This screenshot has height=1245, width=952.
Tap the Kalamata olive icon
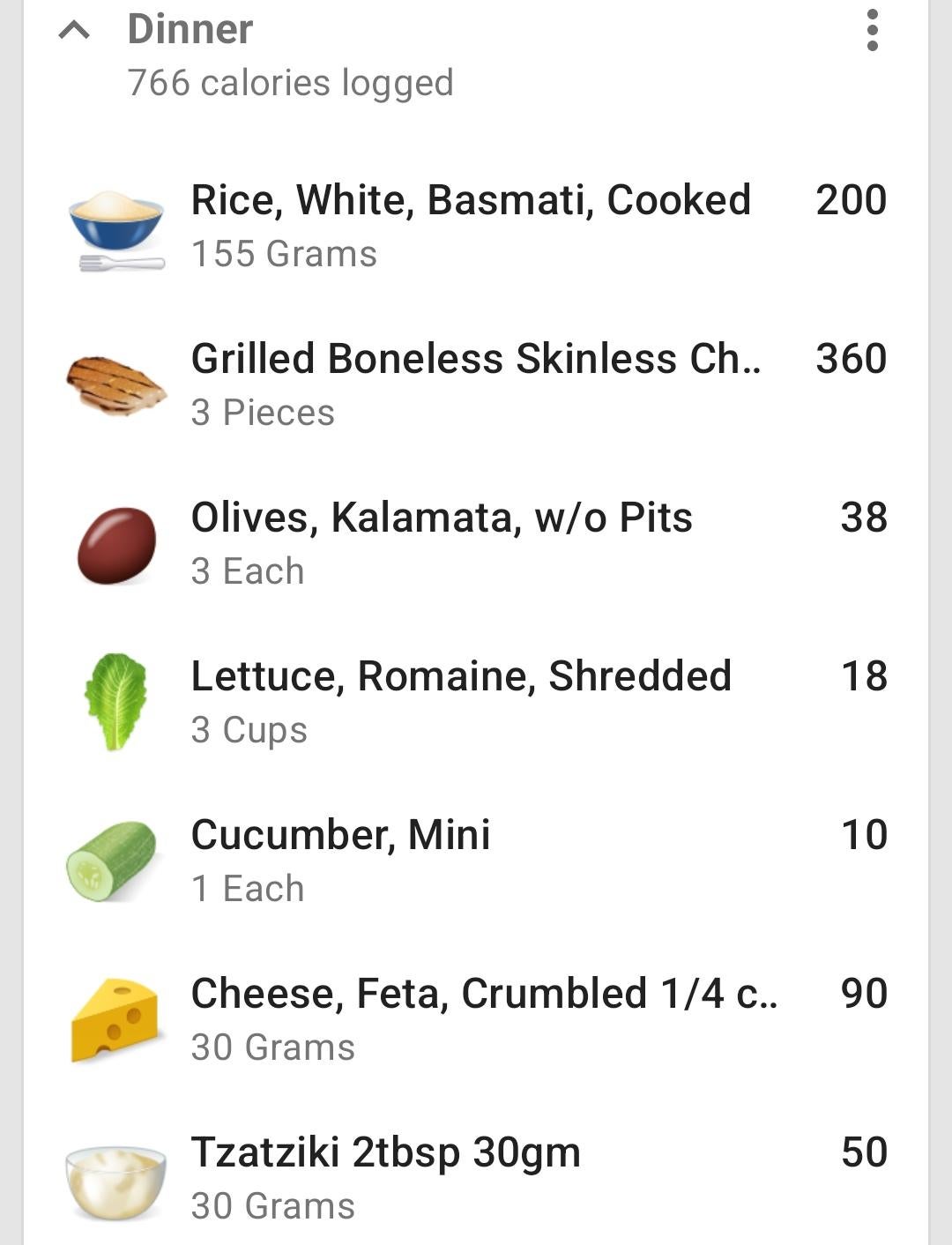116,545
